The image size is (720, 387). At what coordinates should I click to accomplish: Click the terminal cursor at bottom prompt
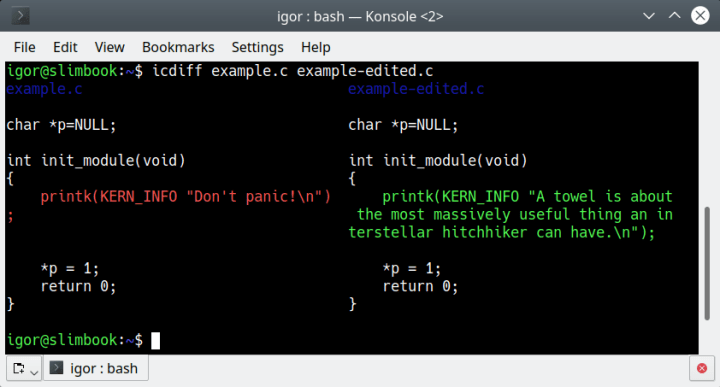pyautogui.click(x=156, y=341)
